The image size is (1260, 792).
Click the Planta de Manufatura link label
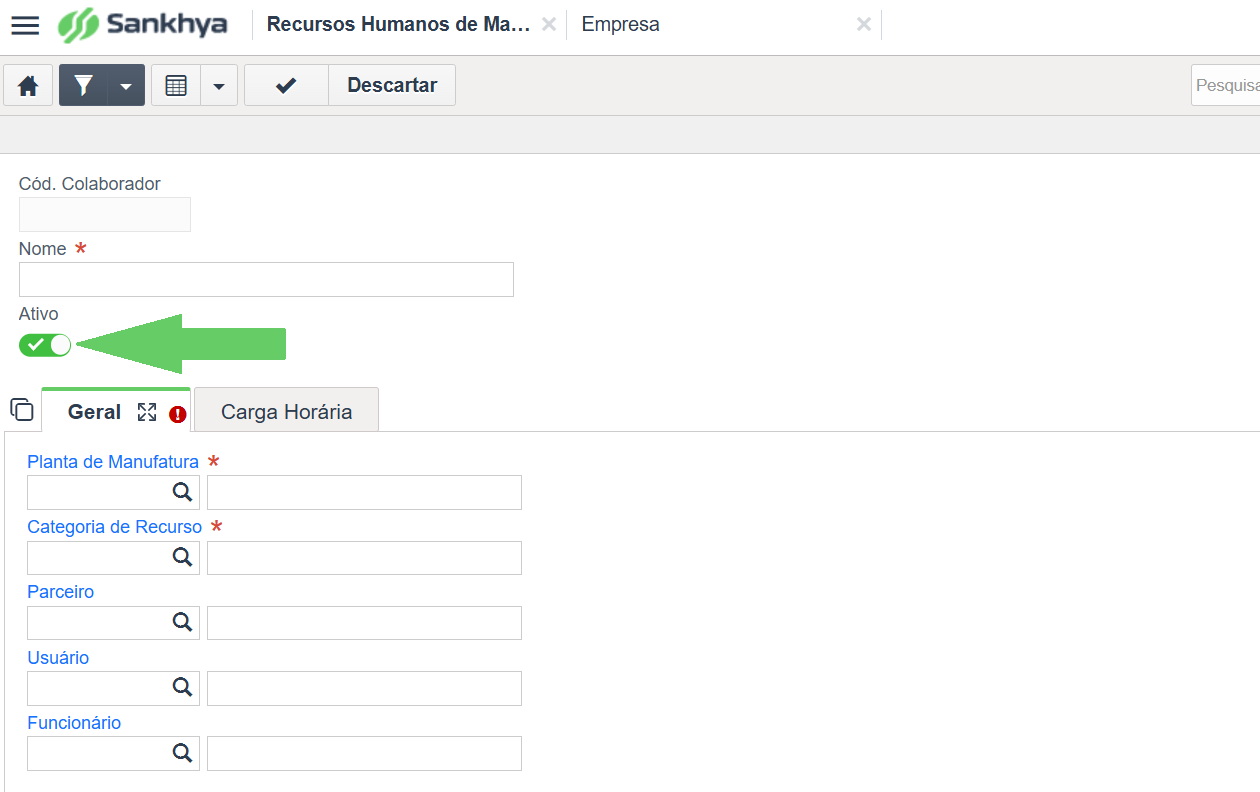point(113,462)
